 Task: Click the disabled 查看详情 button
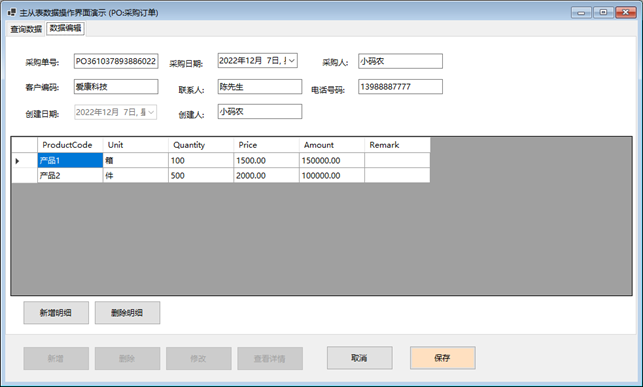[x=270, y=358]
